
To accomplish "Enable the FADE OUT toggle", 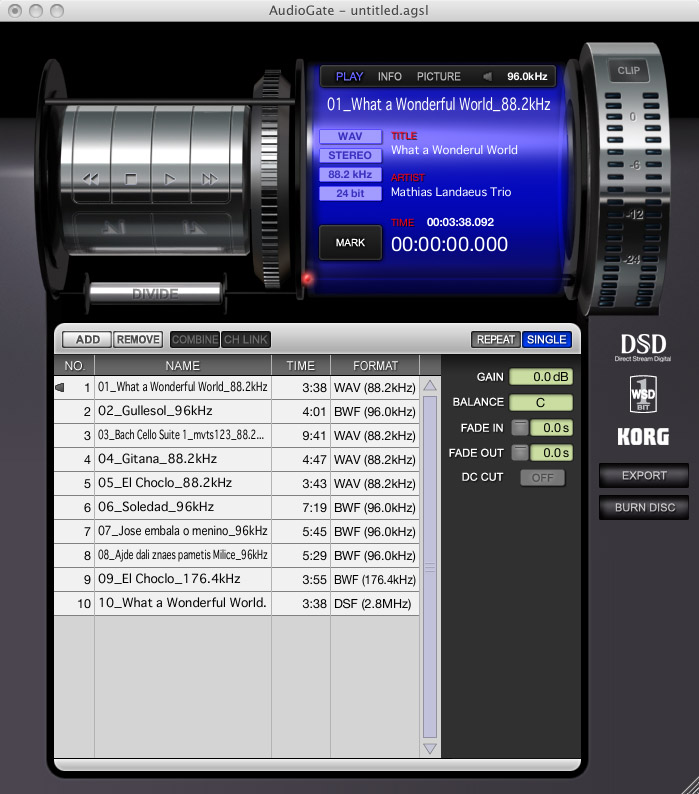I will (520, 453).
